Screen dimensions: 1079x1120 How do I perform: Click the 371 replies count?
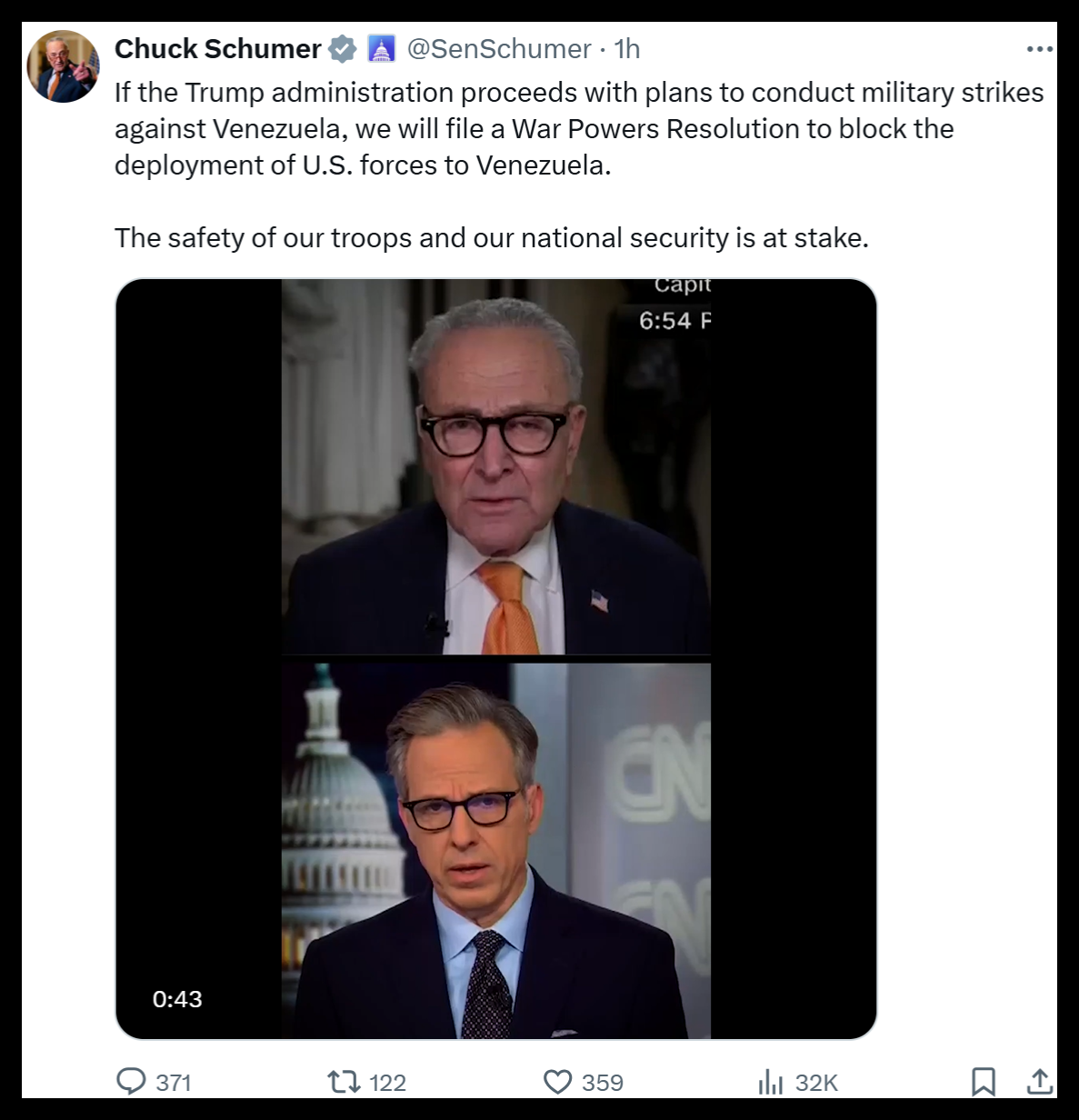click(x=174, y=1082)
